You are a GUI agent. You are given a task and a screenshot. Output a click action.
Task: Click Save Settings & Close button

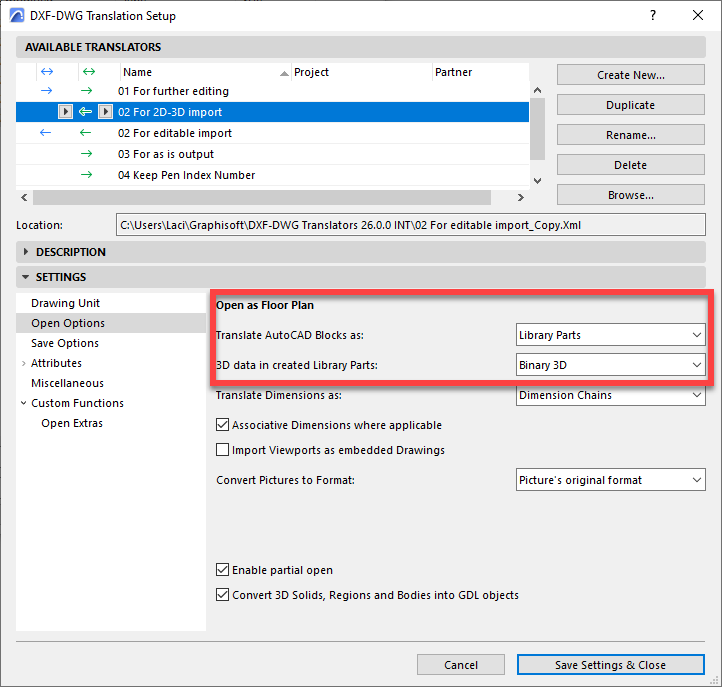pos(611,665)
